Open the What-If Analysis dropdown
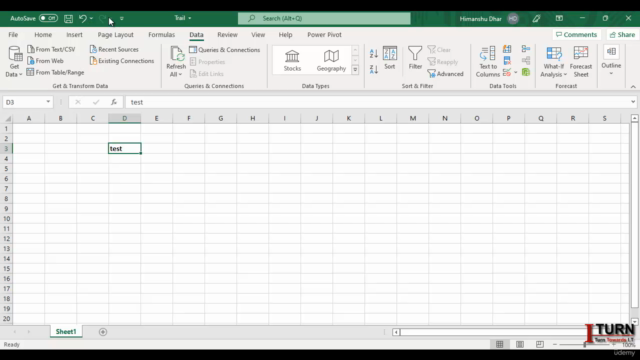The image size is (640, 360). 553,62
